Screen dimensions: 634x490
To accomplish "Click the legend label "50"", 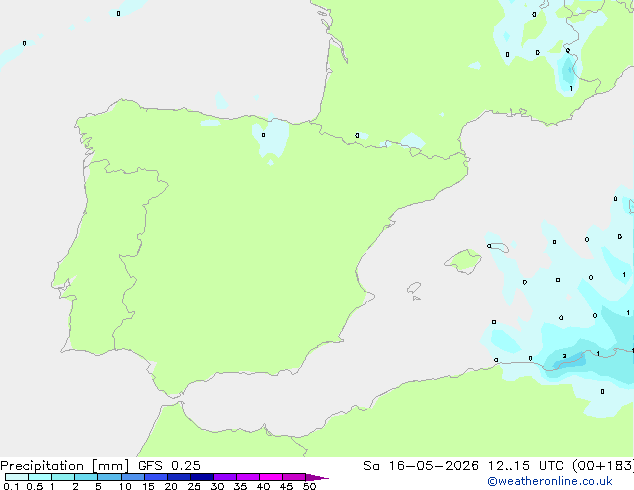I will (x=309, y=486).
